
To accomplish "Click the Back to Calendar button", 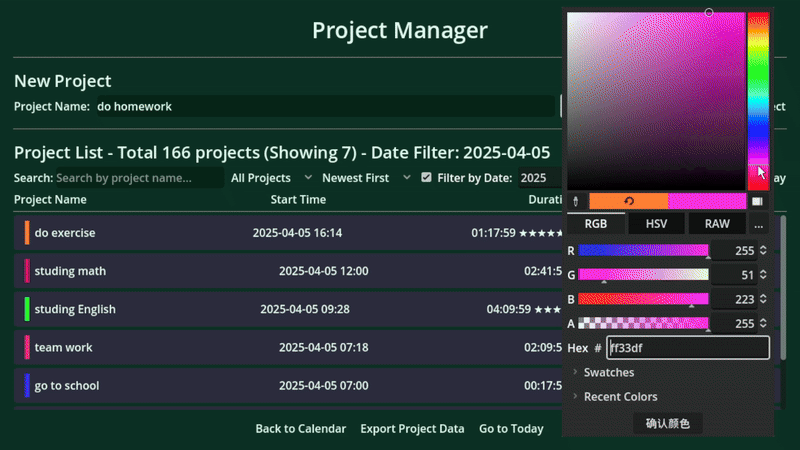I will click(x=300, y=428).
